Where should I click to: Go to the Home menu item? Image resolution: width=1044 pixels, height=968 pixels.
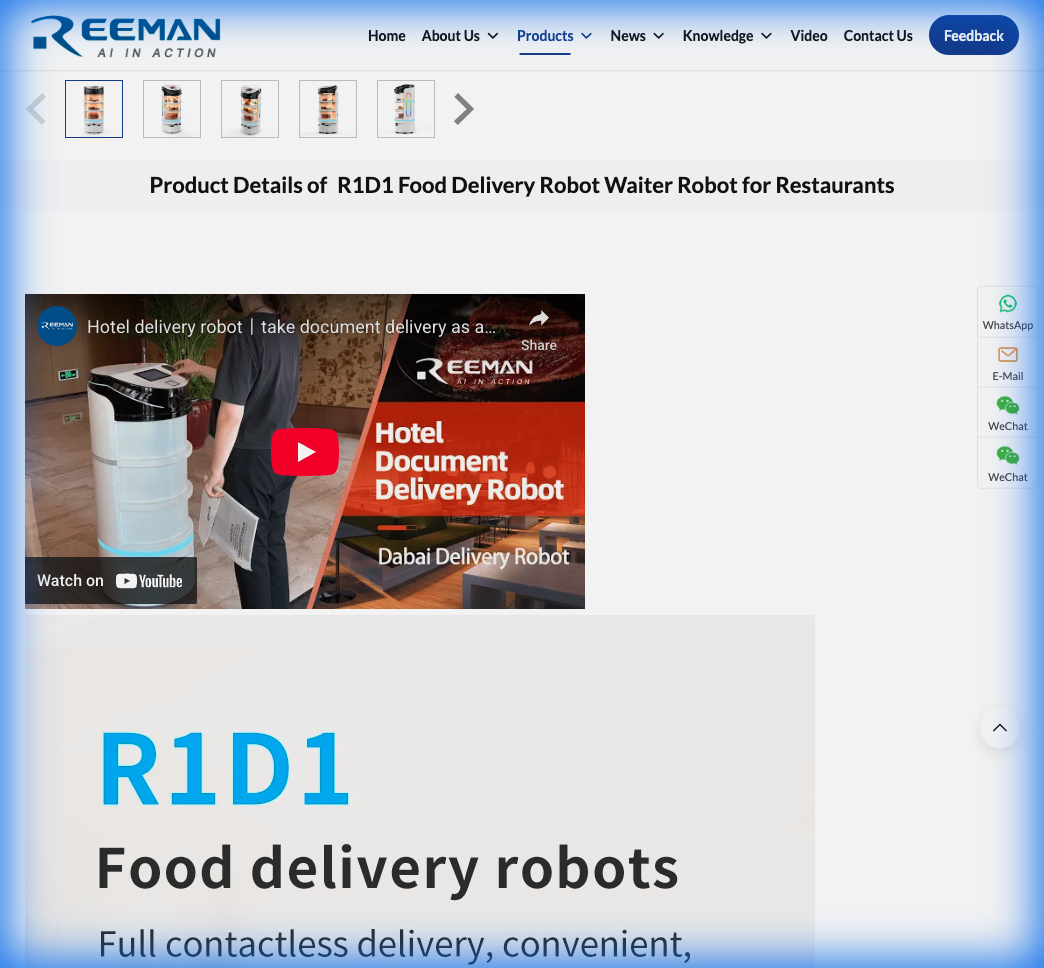[x=387, y=35]
